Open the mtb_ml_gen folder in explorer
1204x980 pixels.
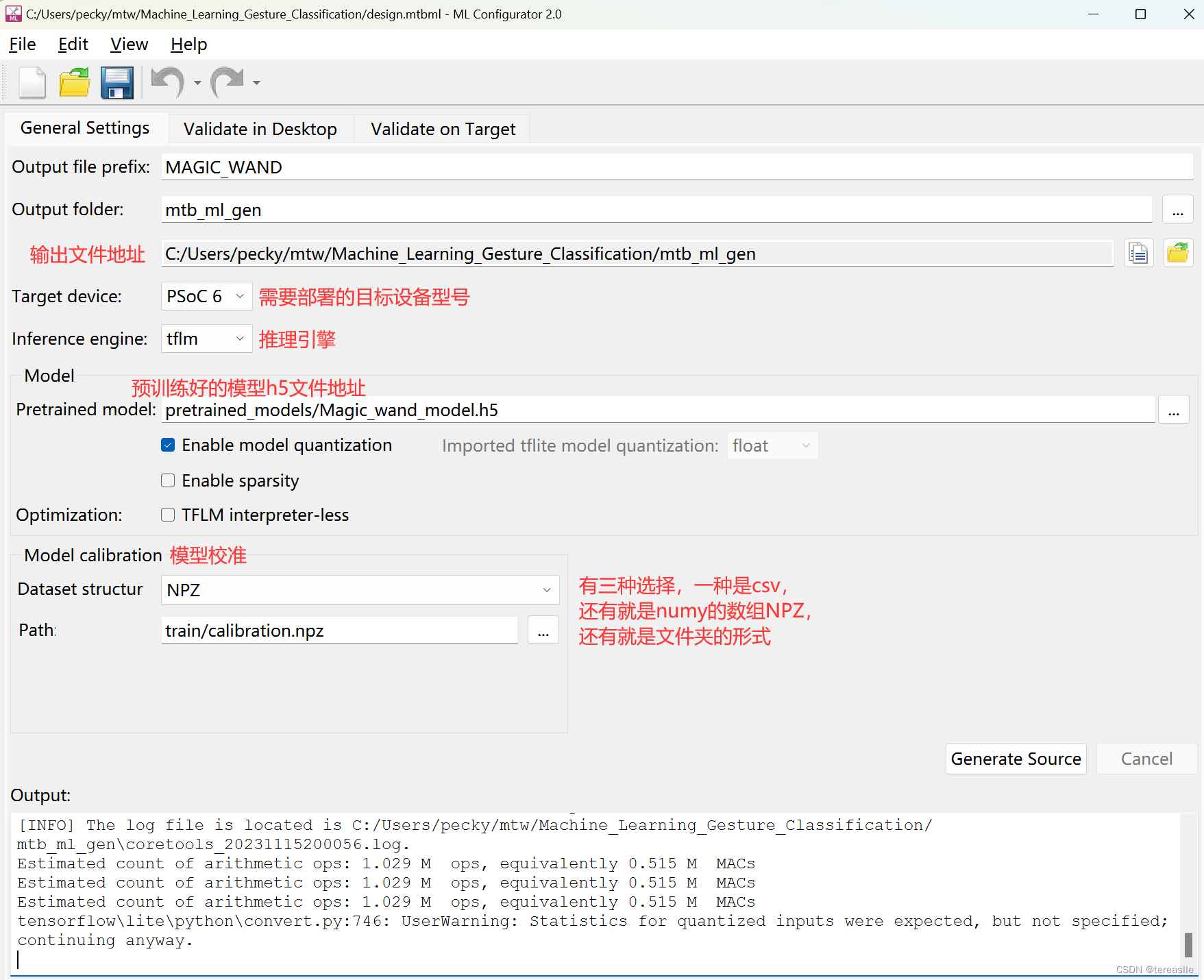1178,253
